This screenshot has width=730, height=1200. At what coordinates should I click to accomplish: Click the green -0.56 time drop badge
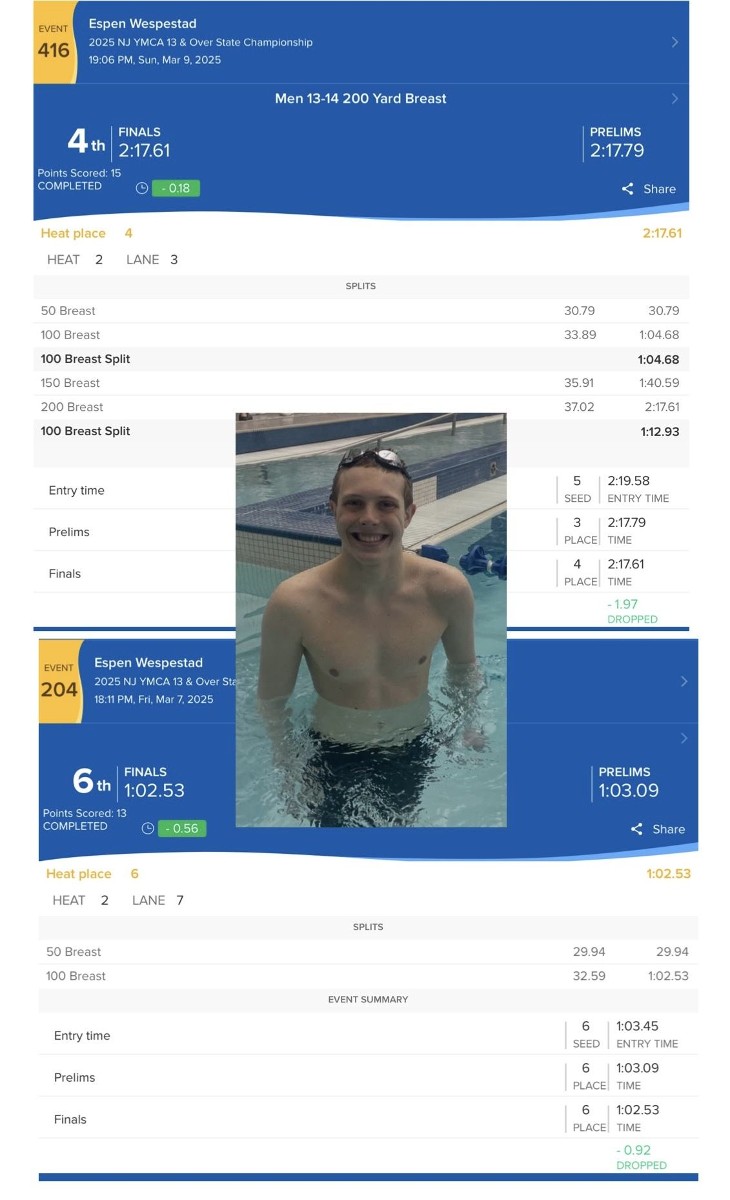pos(182,828)
